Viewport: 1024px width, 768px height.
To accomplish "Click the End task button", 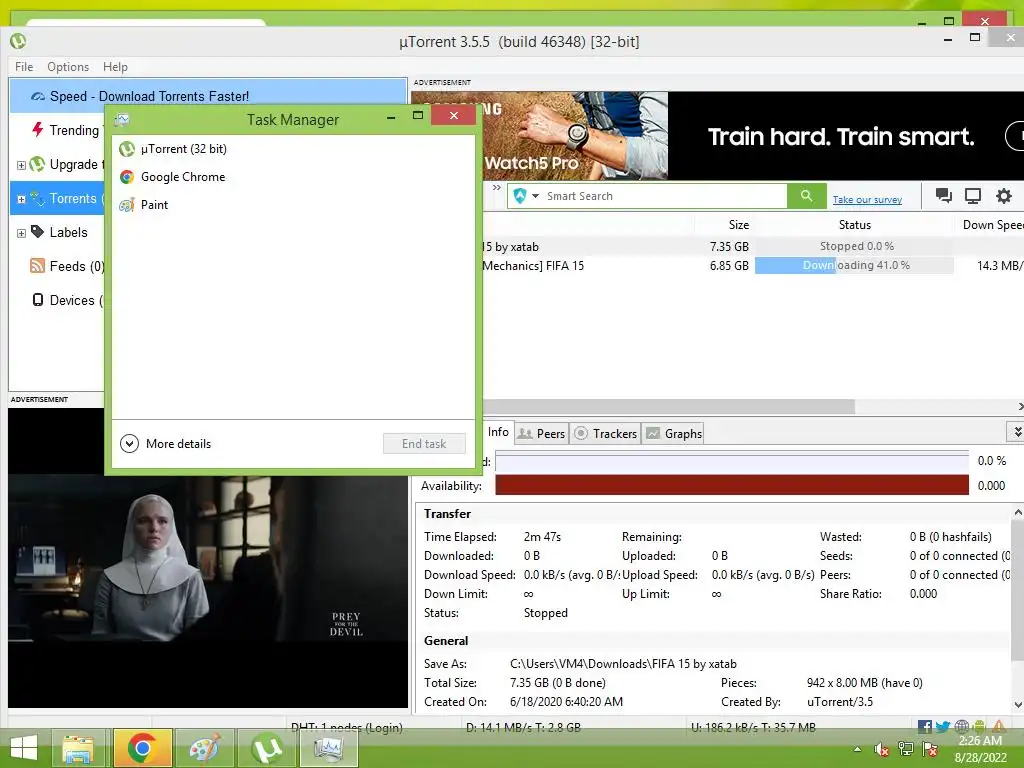I will (x=424, y=443).
